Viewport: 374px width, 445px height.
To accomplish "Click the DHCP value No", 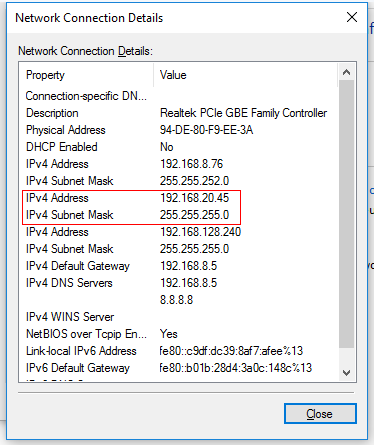I will (x=167, y=147).
